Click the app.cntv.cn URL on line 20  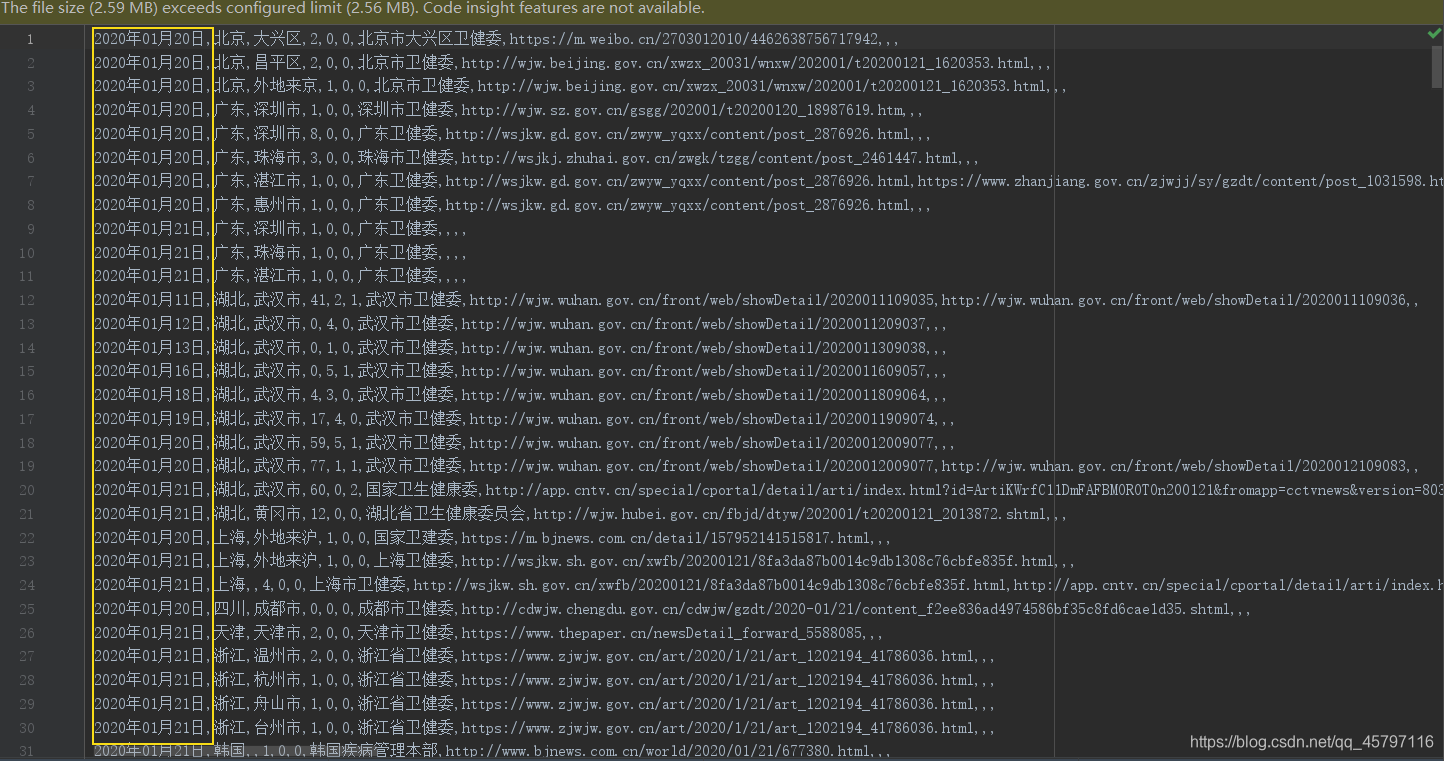[965, 490]
